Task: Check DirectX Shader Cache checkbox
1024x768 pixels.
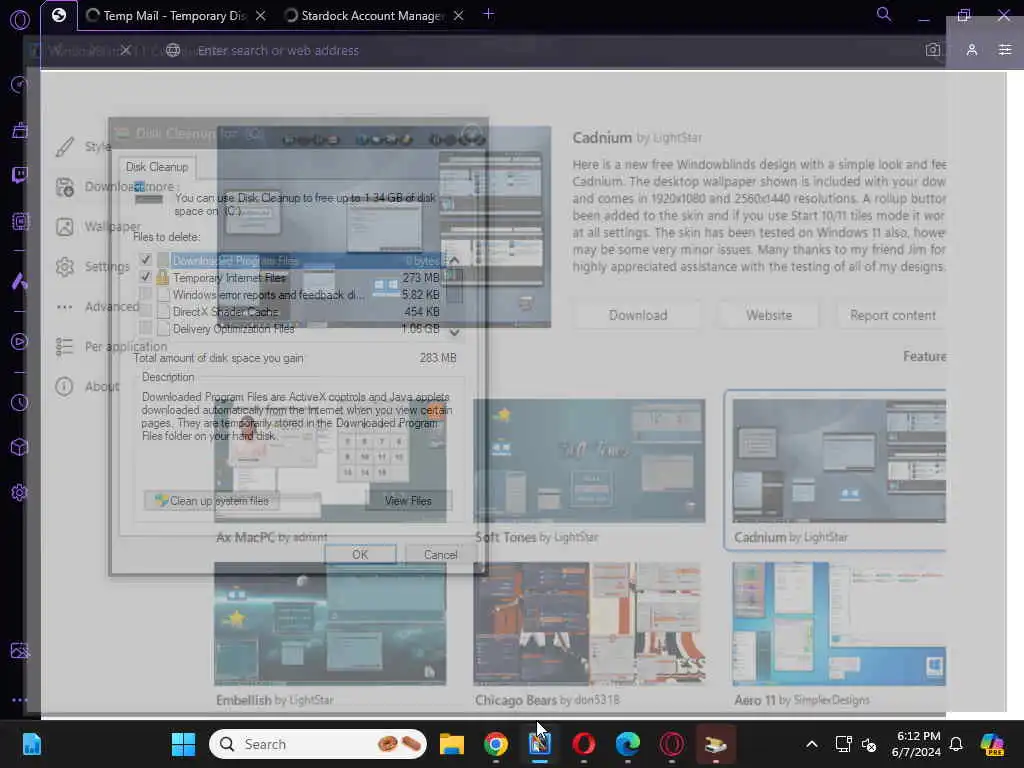Action: (146, 311)
